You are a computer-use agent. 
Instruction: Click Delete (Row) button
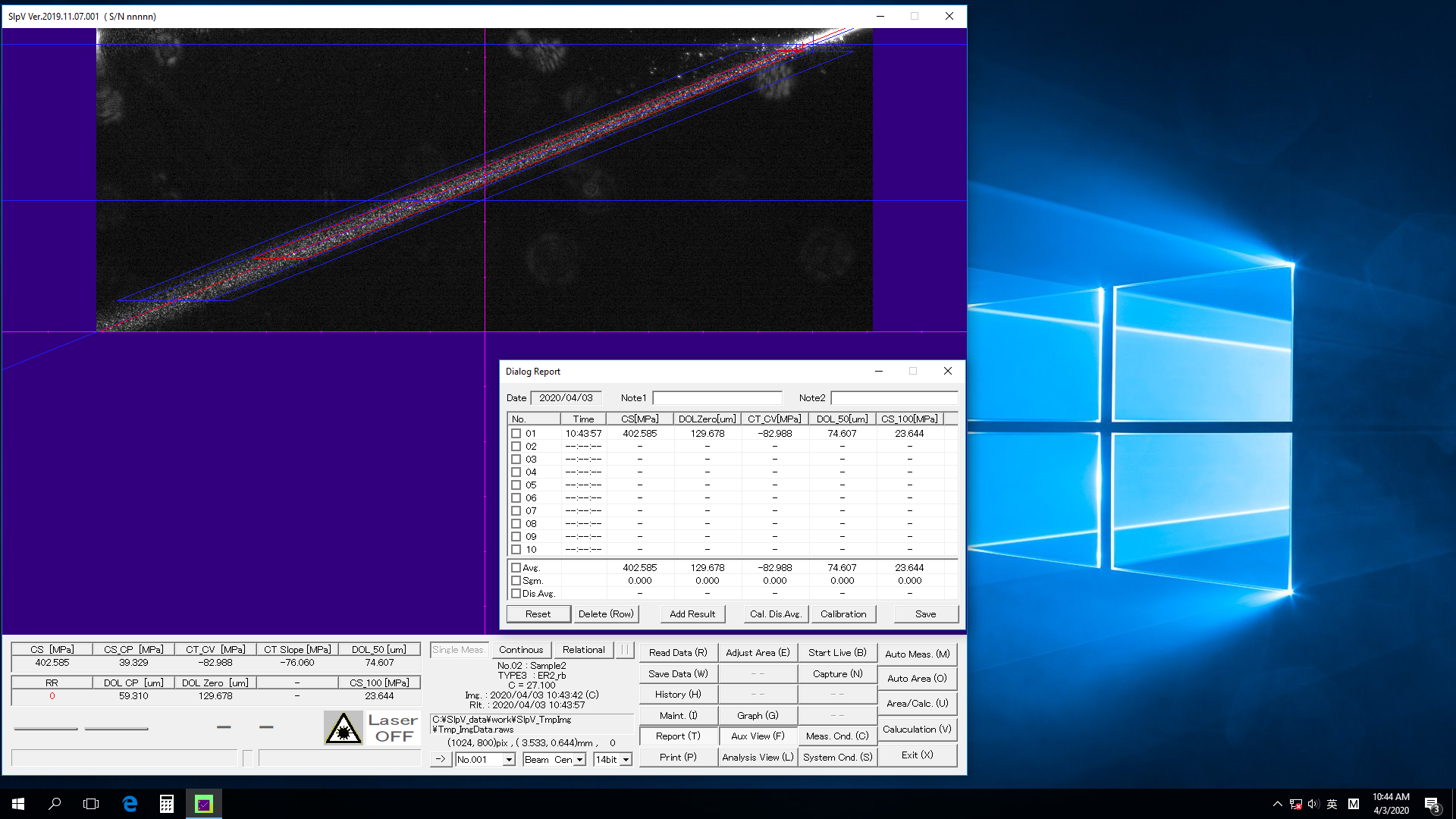click(x=606, y=614)
